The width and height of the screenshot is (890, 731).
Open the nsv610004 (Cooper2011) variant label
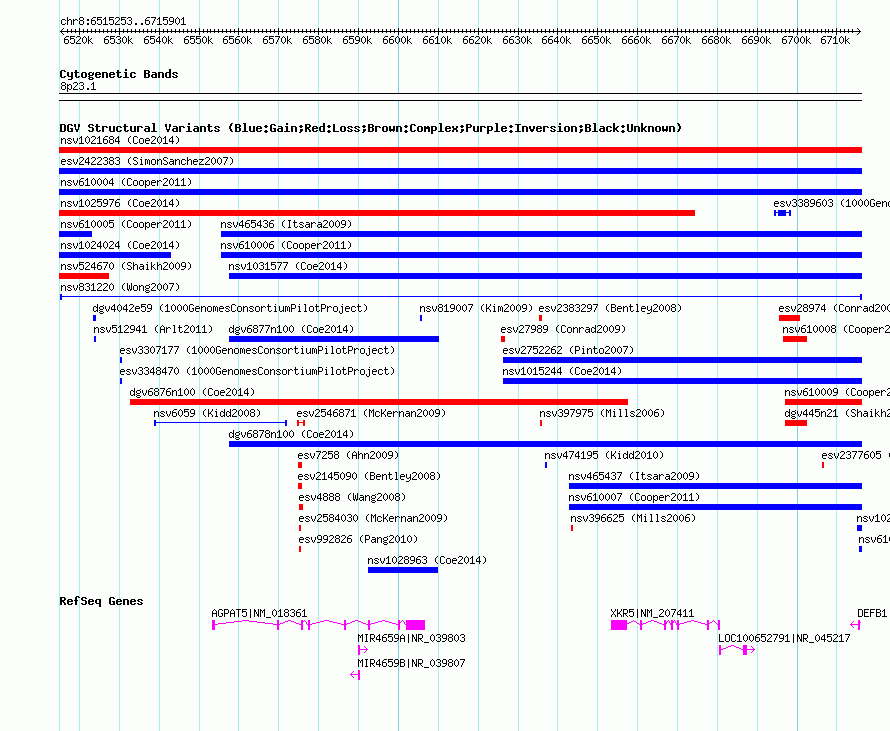pyautogui.click(x=126, y=182)
